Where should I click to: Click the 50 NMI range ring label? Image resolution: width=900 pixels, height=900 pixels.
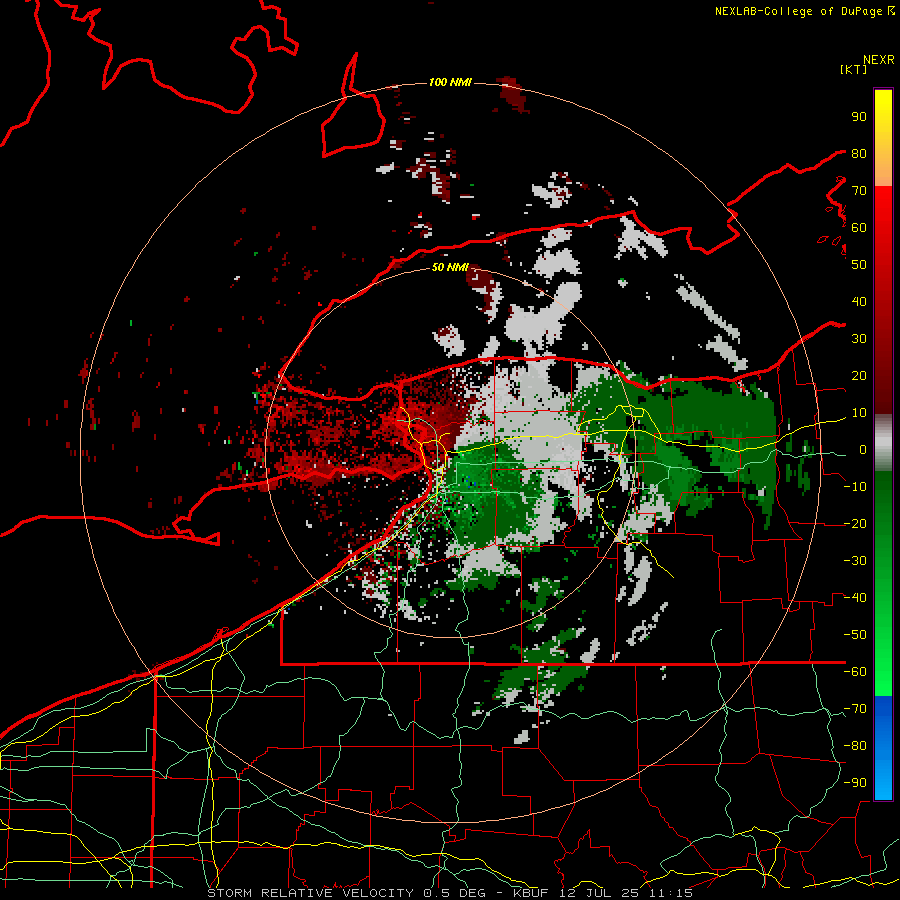[x=450, y=267]
